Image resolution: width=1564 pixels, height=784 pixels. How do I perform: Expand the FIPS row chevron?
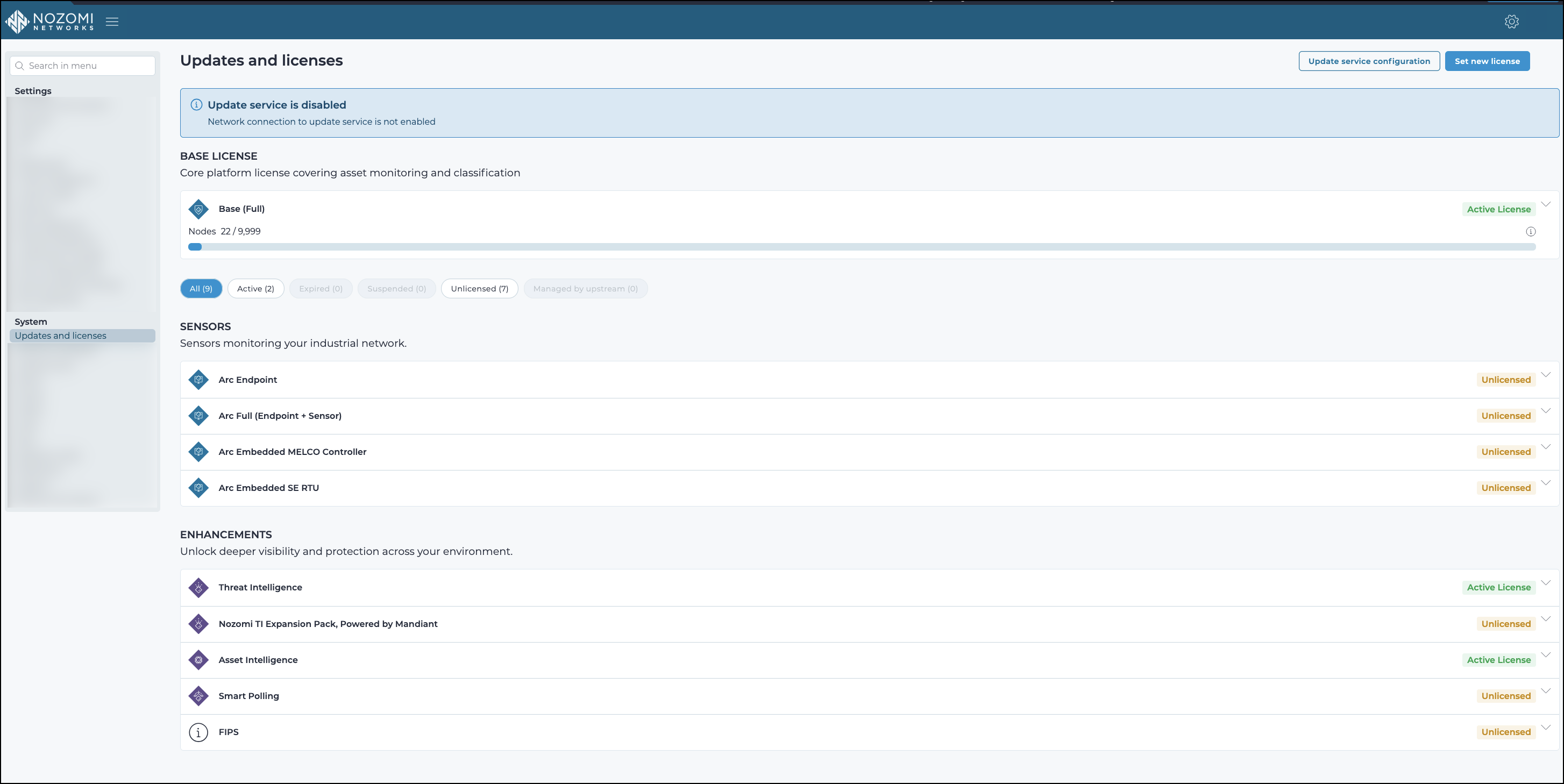point(1546,727)
